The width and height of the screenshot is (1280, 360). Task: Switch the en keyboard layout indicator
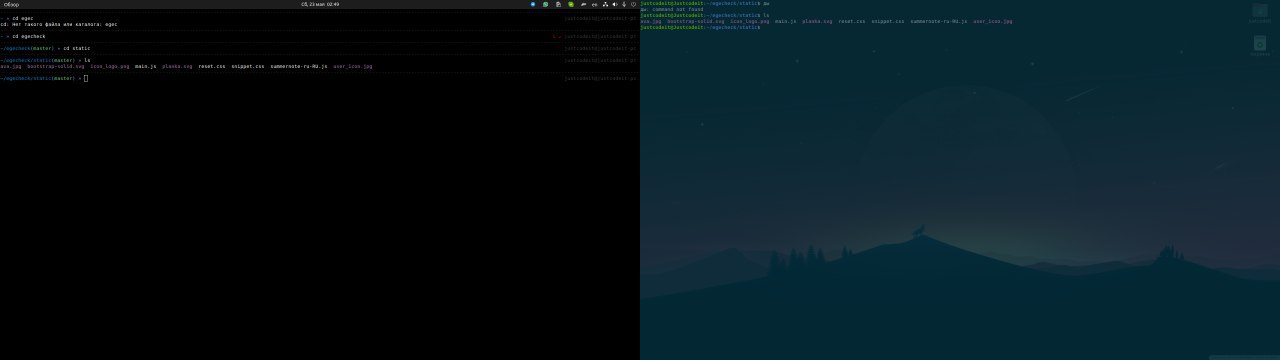tap(594, 4)
